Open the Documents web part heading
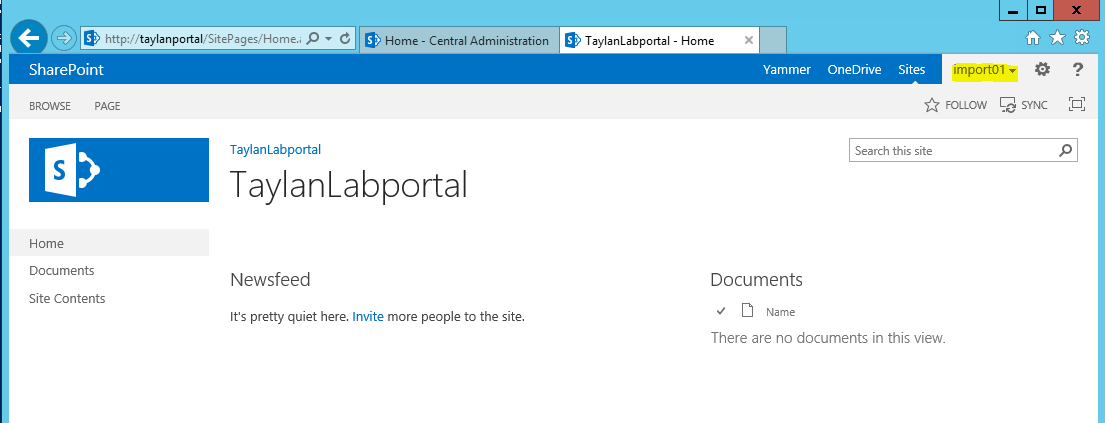1105x423 pixels. point(756,279)
